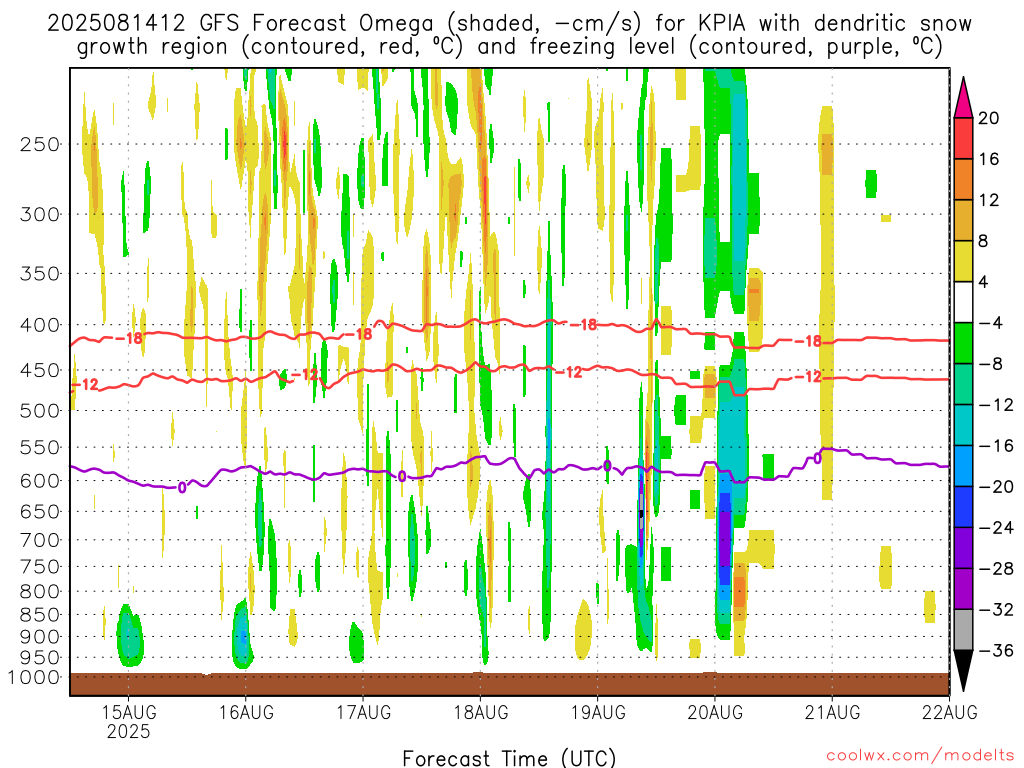Click the 17AUG date label

(x=364, y=712)
